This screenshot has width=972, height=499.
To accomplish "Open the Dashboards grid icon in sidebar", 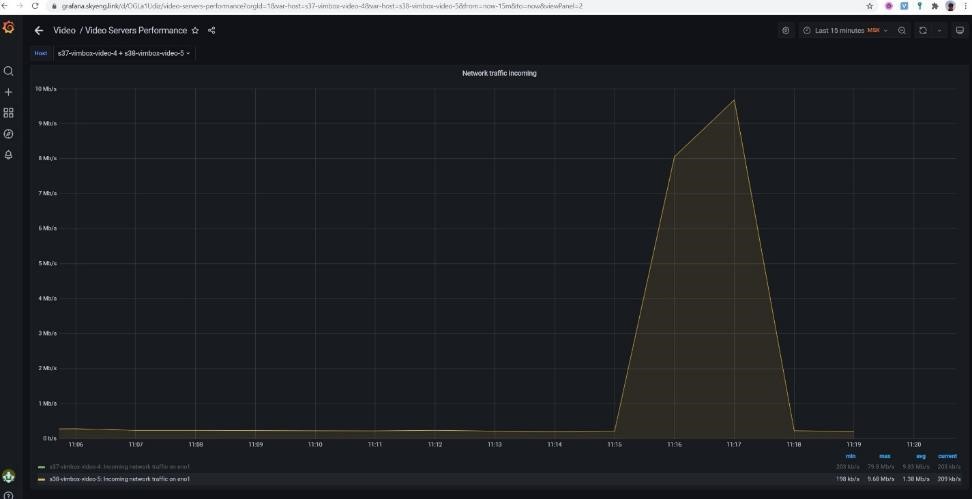I will pos(8,113).
